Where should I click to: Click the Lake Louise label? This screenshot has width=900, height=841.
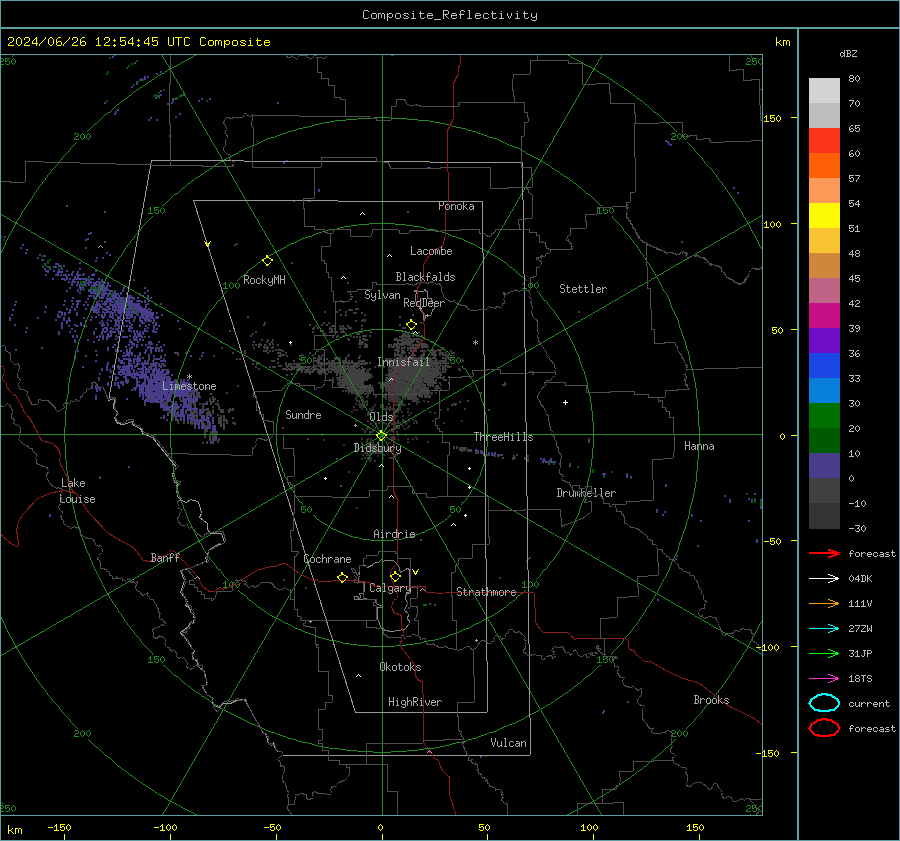77,491
